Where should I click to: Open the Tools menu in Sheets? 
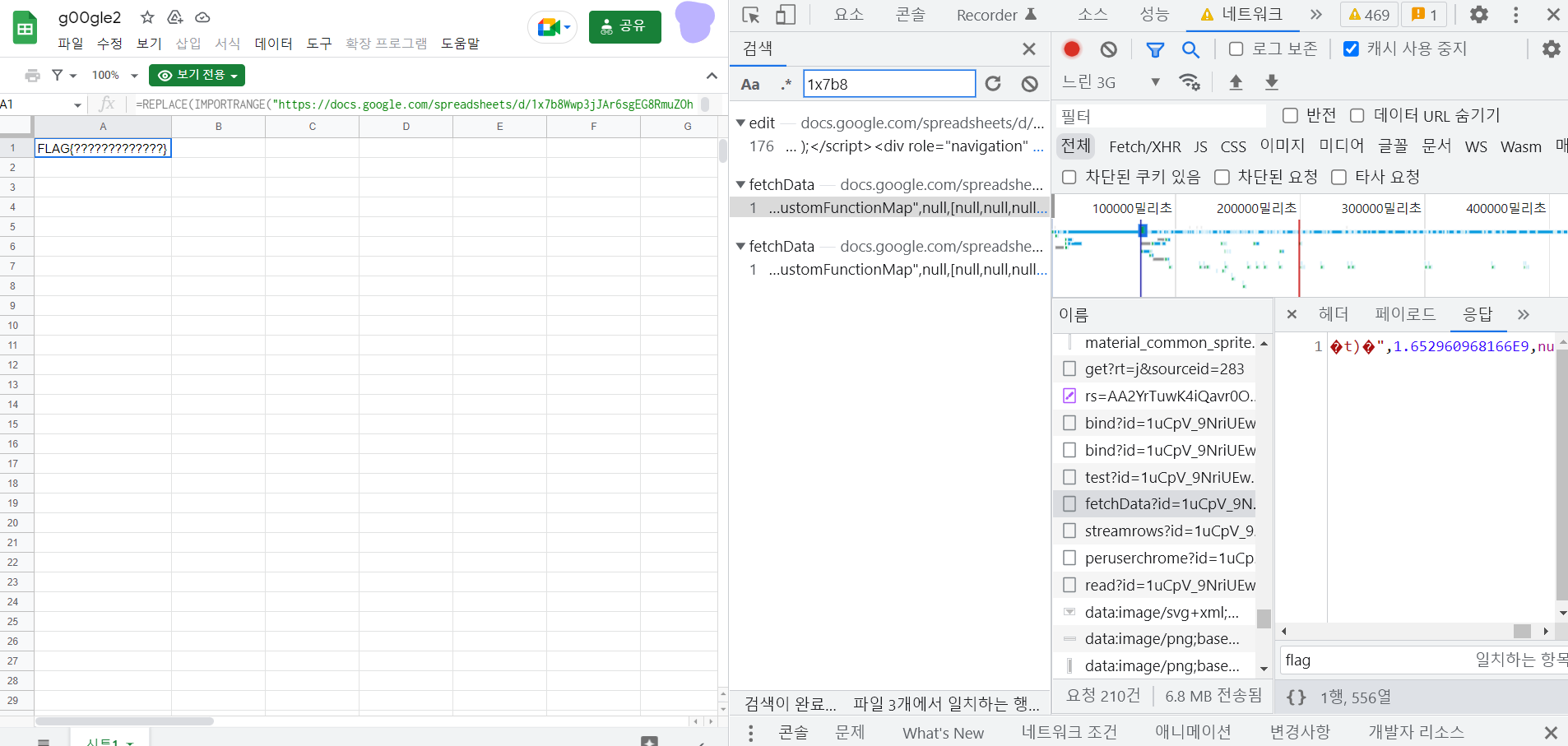(319, 44)
